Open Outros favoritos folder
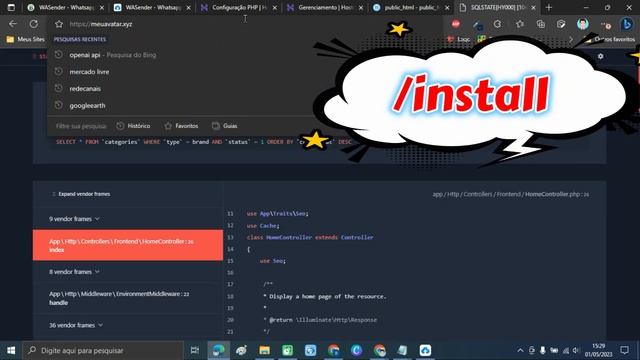This screenshot has width=640, height=360. coord(610,39)
